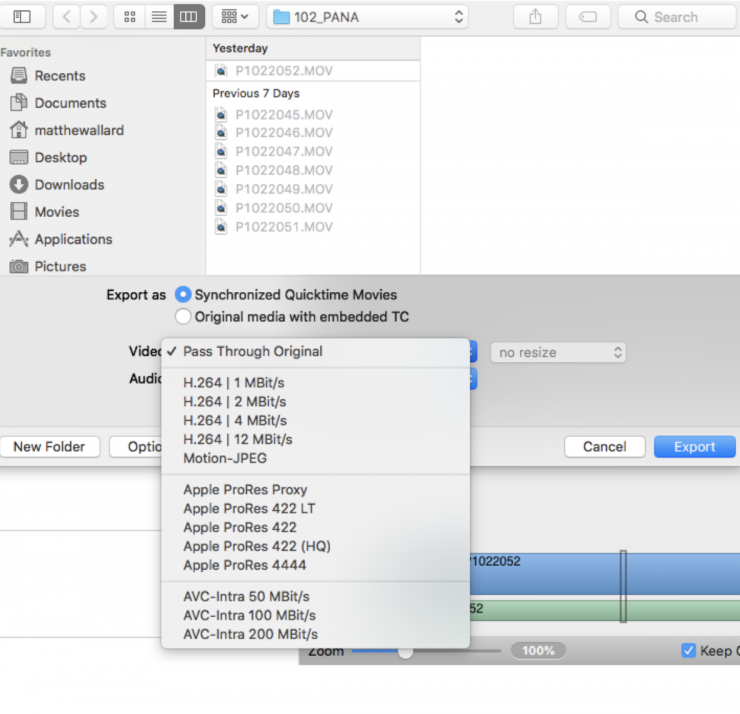Toggle the Keep checkbox near zoom bar
This screenshot has height=714, width=740.
point(688,651)
